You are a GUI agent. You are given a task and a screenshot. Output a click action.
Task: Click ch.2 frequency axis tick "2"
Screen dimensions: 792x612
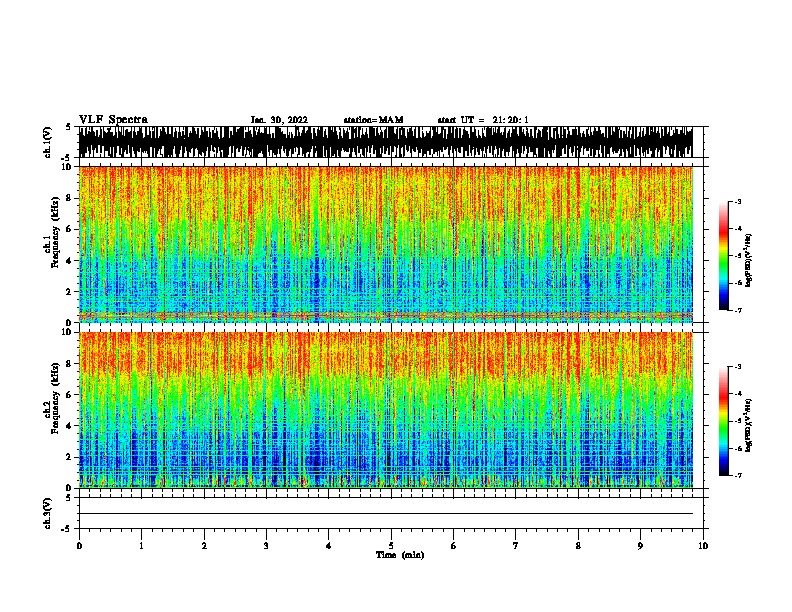coord(70,457)
